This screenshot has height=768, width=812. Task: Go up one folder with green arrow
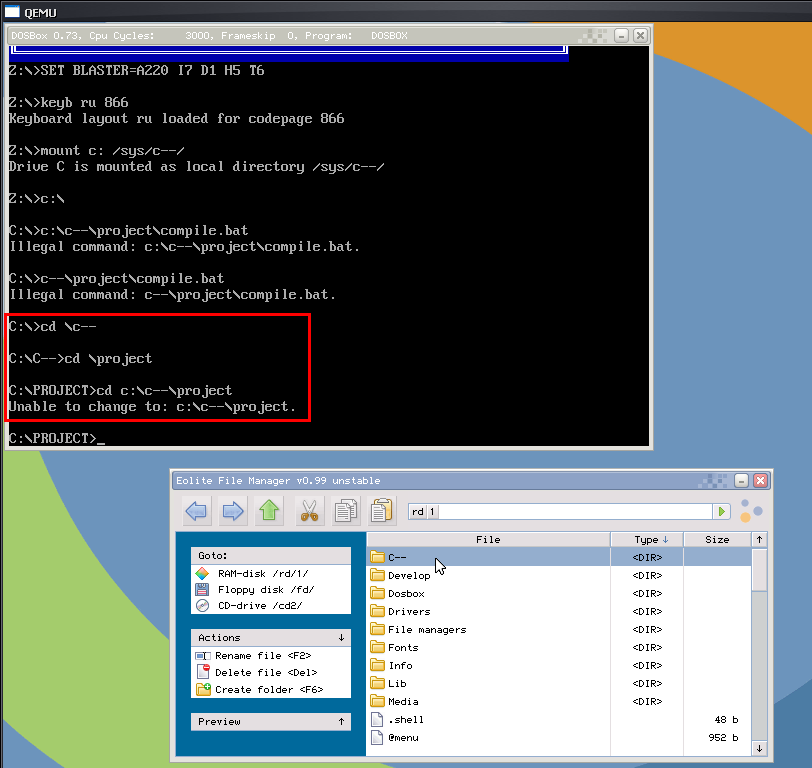269,511
